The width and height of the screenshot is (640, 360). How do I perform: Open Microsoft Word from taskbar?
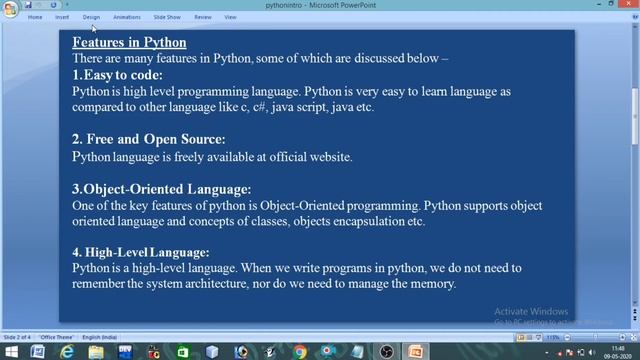pyautogui.click(x=38, y=352)
